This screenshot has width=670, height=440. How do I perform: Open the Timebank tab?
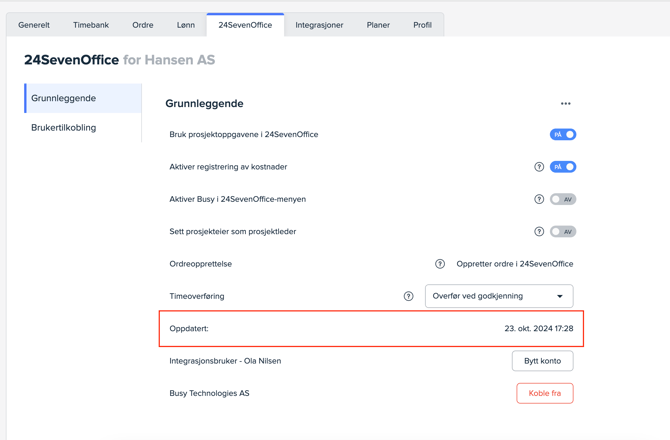coord(91,25)
